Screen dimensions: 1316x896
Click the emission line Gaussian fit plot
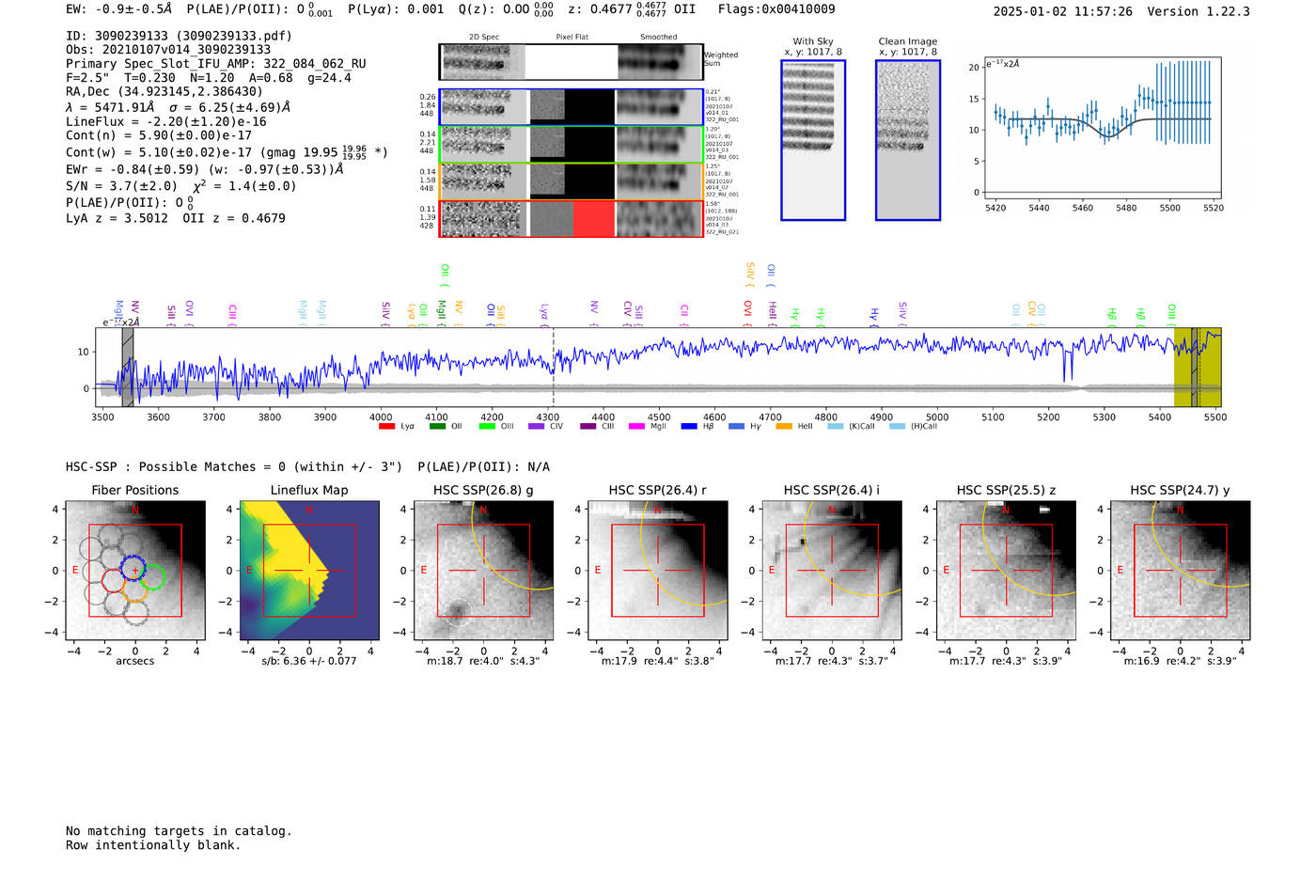1104,128
